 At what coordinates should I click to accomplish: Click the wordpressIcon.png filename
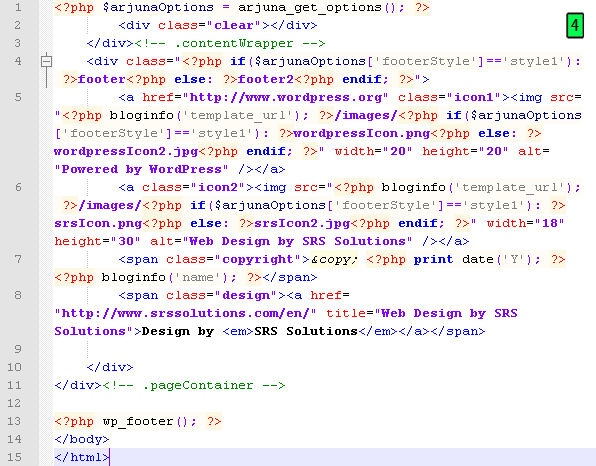click(361, 133)
